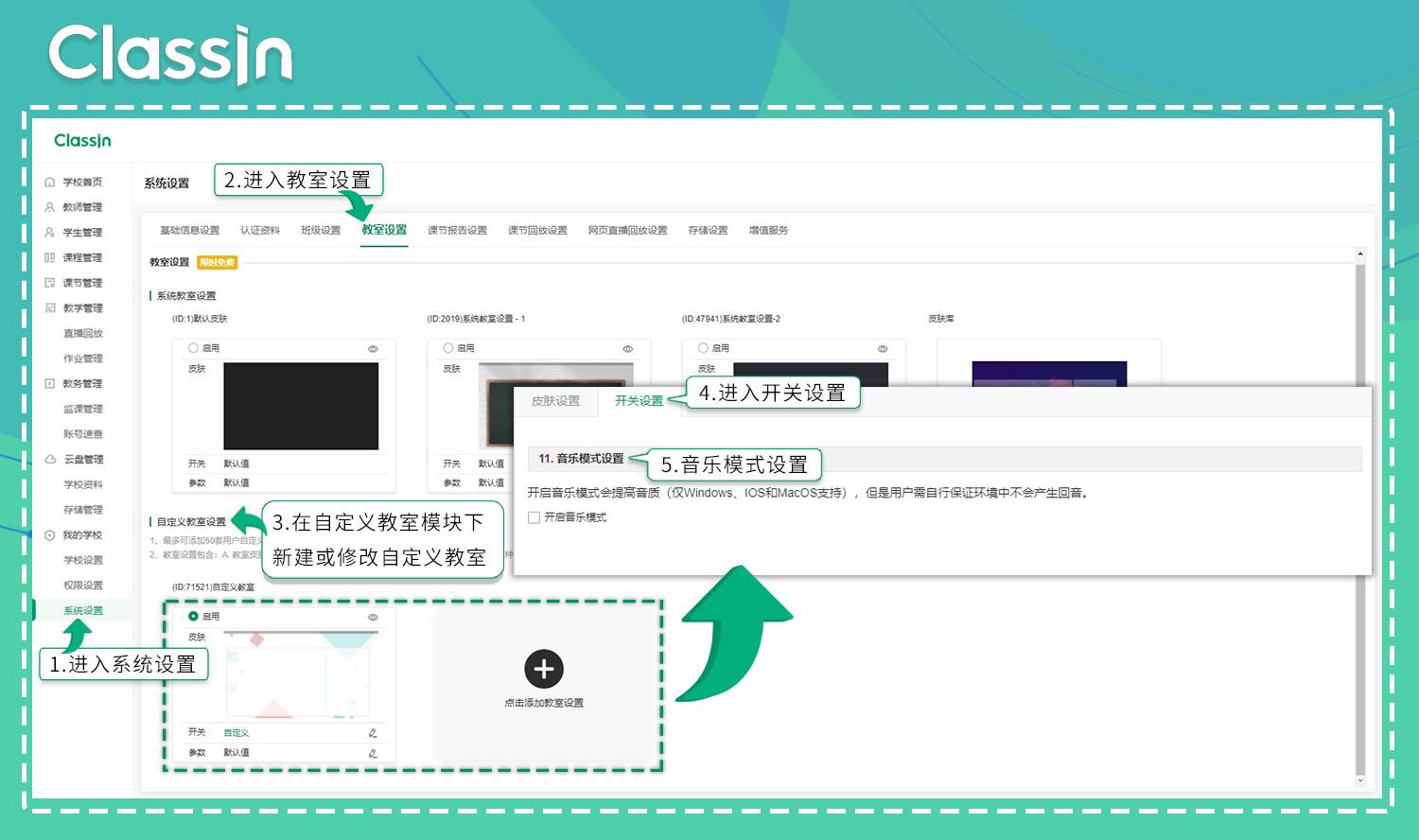Click the 教师管理 person icon

click(x=50, y=207)
